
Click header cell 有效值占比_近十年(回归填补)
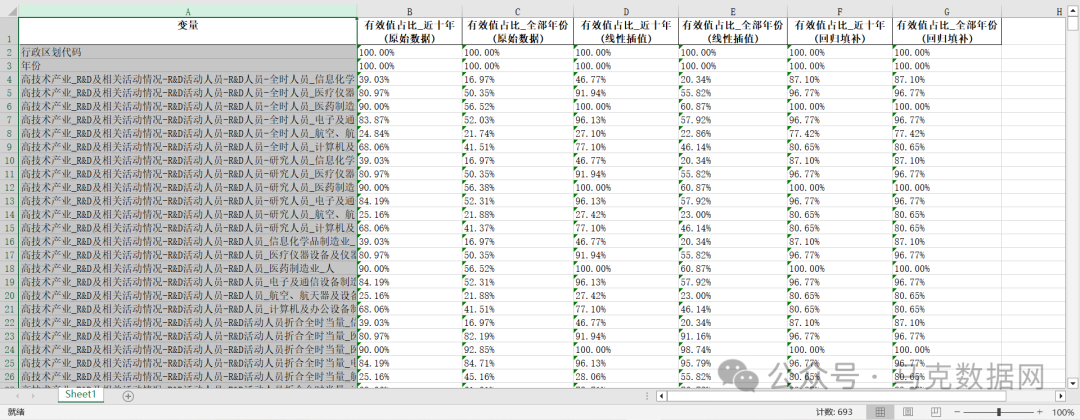[840, 31]
